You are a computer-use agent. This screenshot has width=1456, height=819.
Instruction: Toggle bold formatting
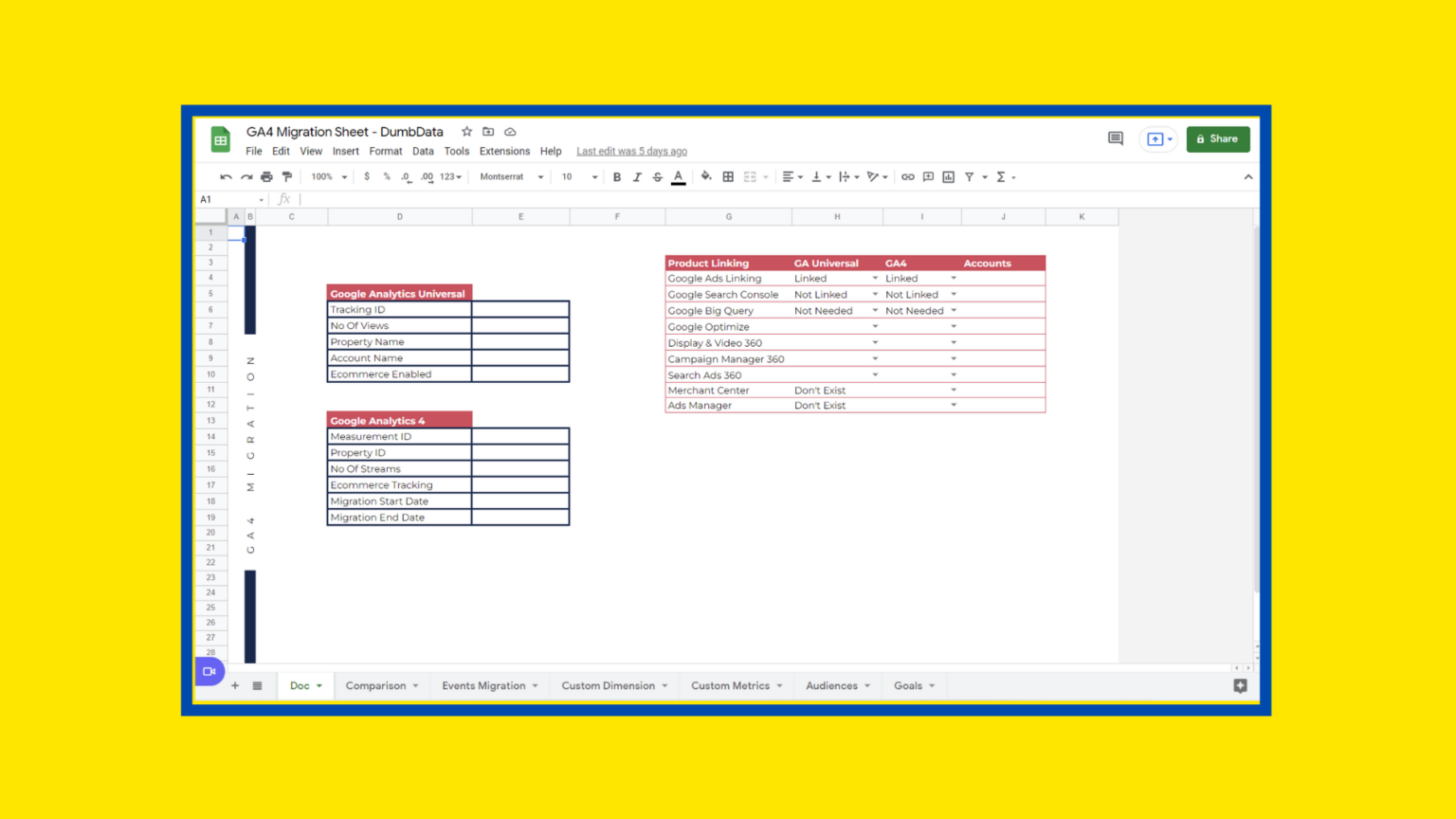point(617,176)
